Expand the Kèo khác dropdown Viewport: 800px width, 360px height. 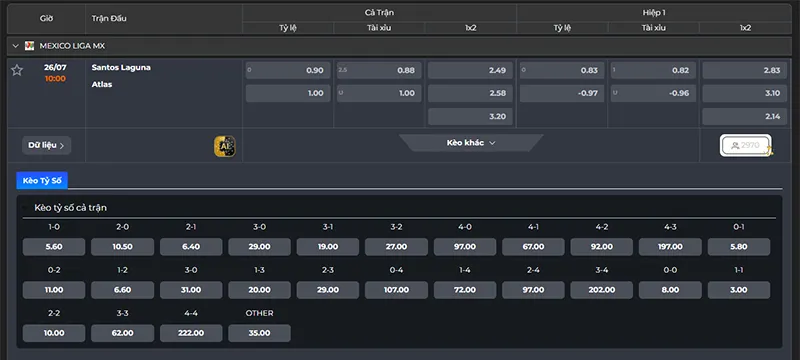pyautogui.click(x=471, y=143)
